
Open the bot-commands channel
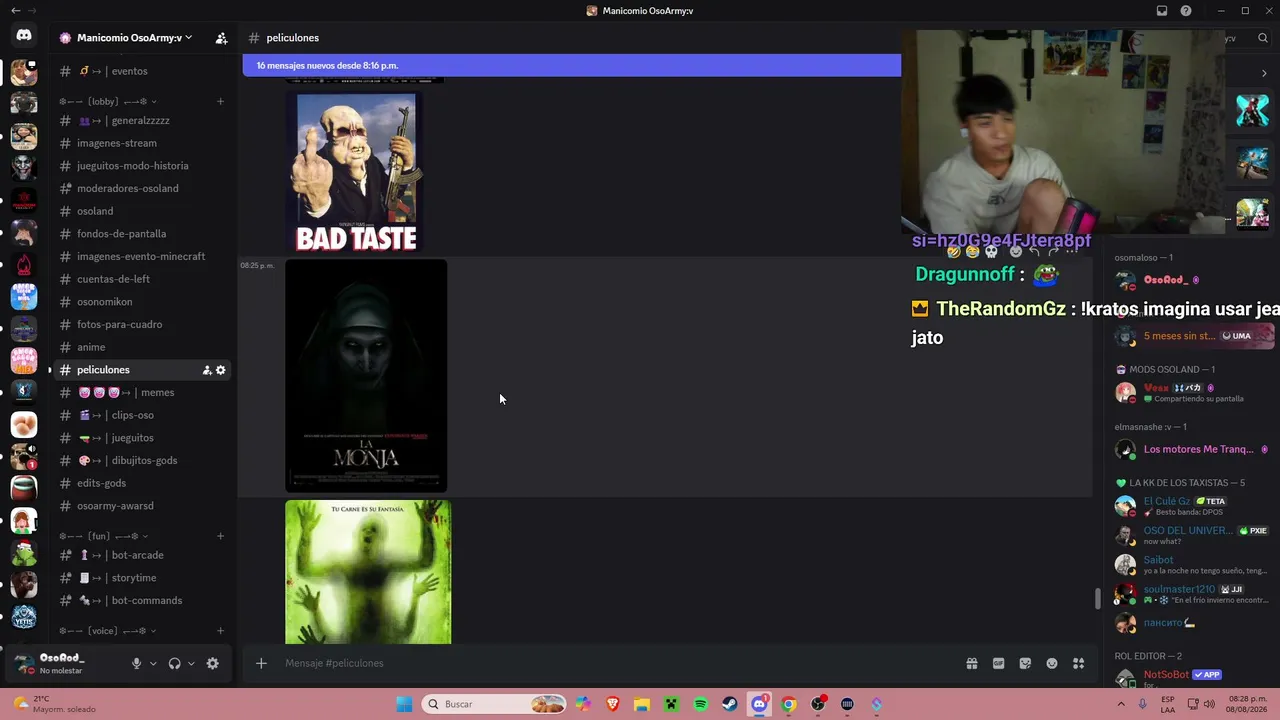(x=143, y=601)
